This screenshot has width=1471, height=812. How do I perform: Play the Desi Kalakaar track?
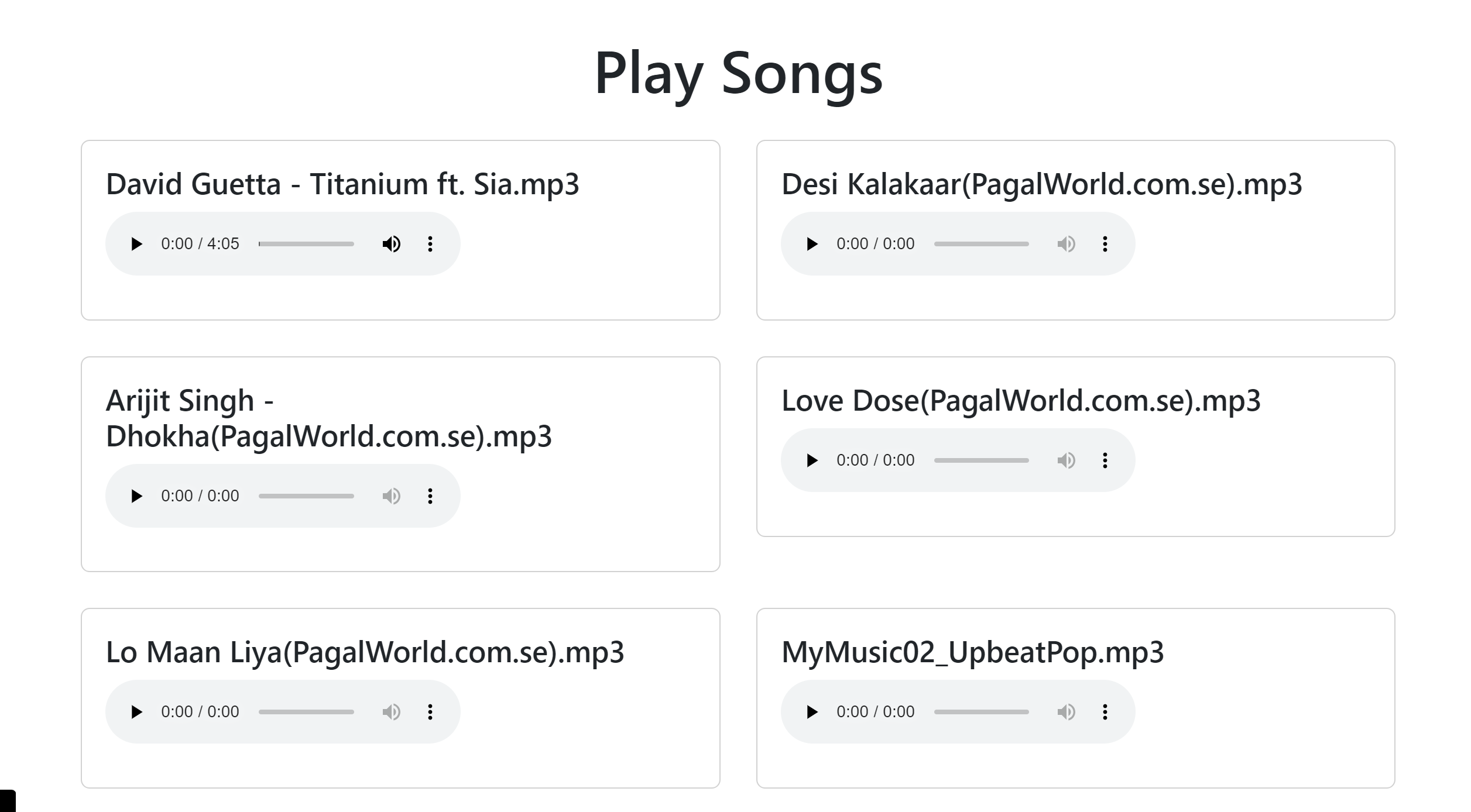point(812,244)
